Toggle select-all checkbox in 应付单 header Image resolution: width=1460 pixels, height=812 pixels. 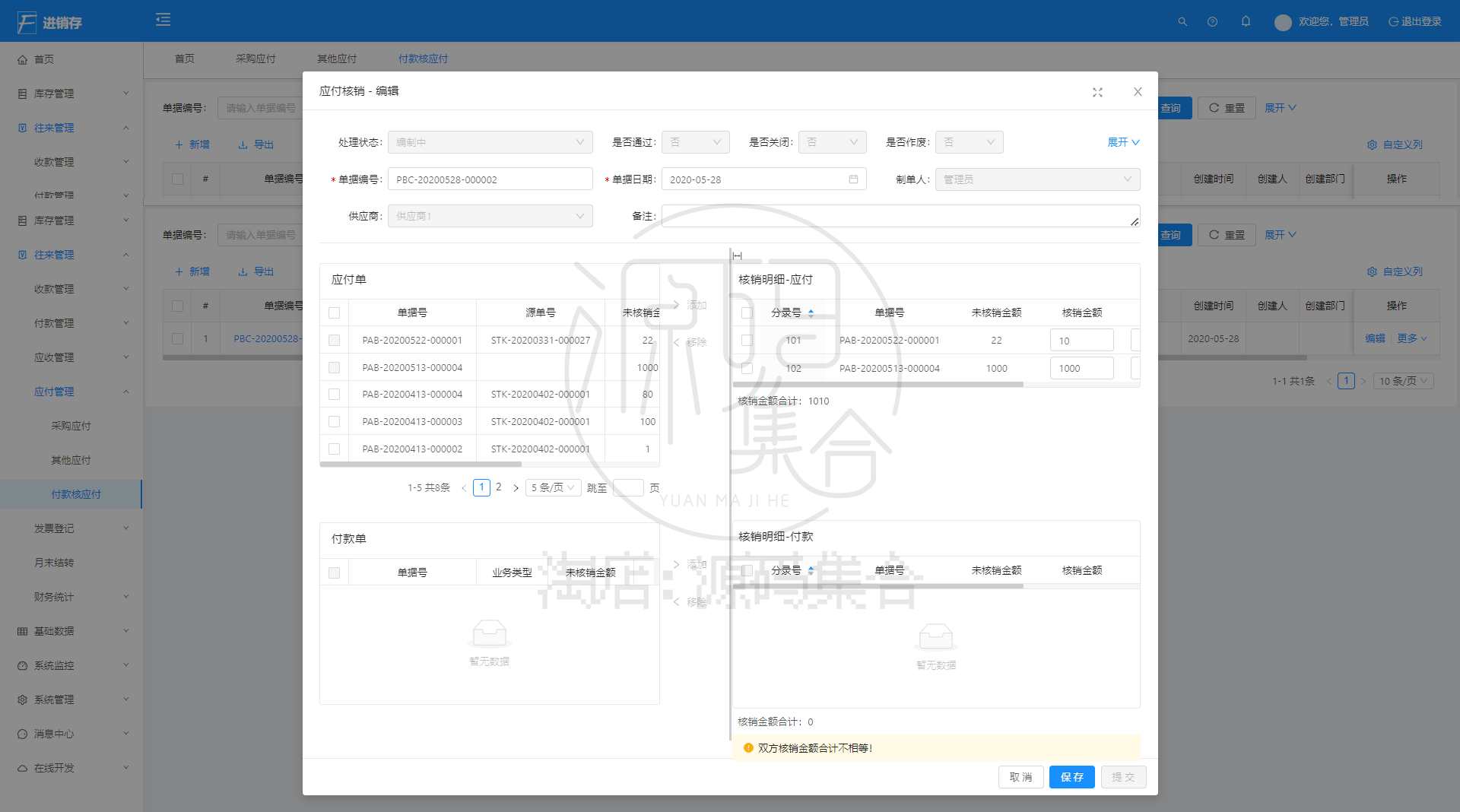(x=334, y=312)
